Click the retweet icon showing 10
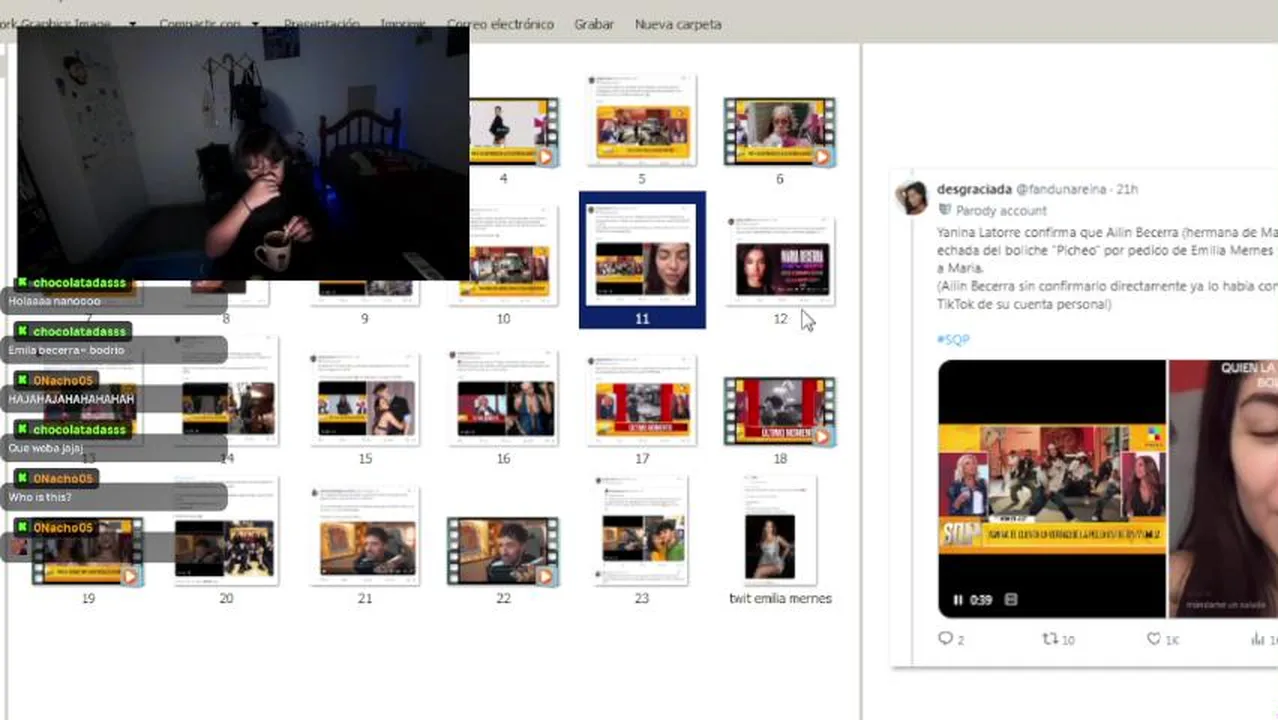Image resolution: width=1278 pixels, height=720 pixels. pyautogui.click(x=1050, y=638)
